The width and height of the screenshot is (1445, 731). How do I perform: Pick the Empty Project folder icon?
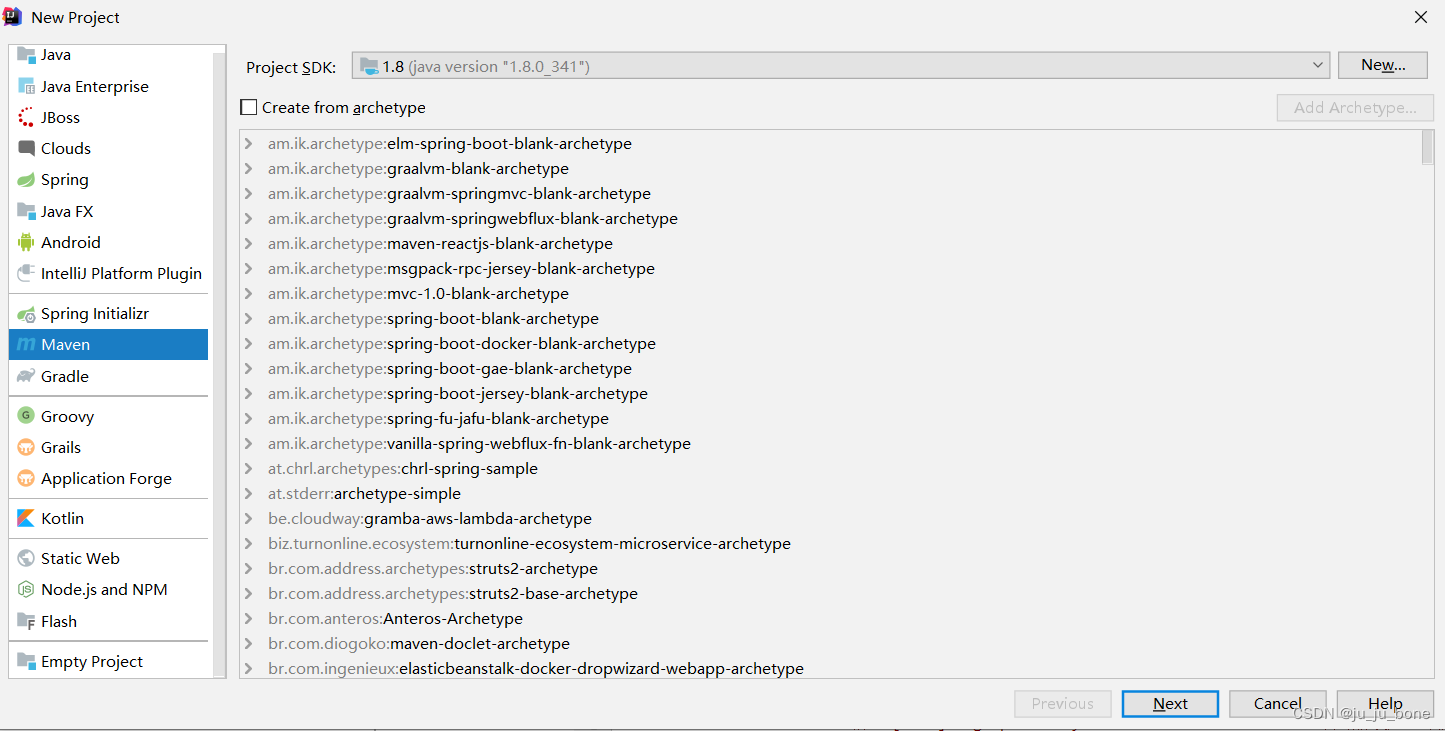coord(26,661)
